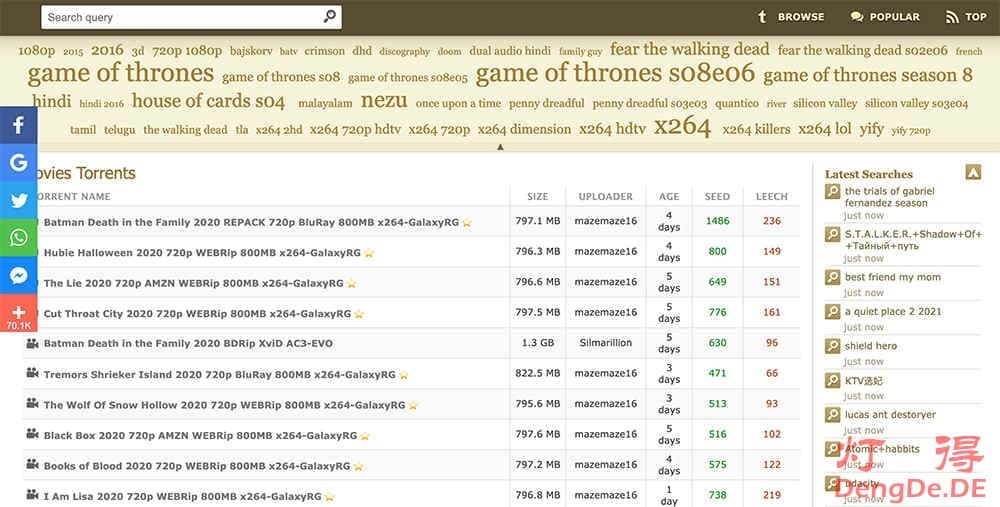Viewport: 1000px width, 507px height.
Task: Focus the search query input field
Action: click(x=180, y=17)
